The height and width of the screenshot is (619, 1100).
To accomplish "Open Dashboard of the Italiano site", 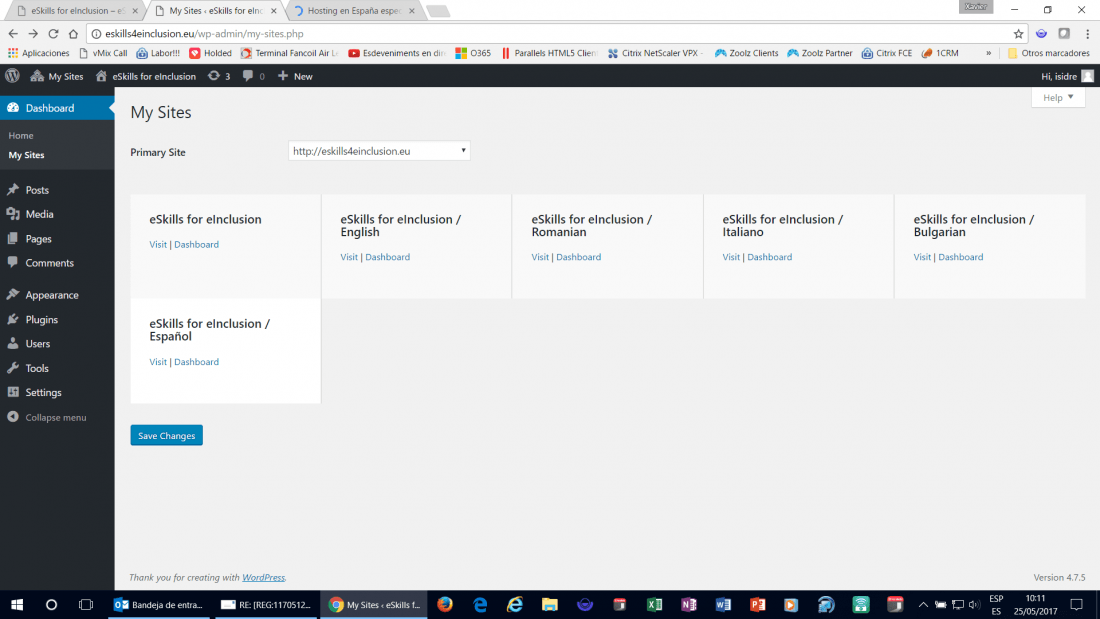I will [770, 257].
